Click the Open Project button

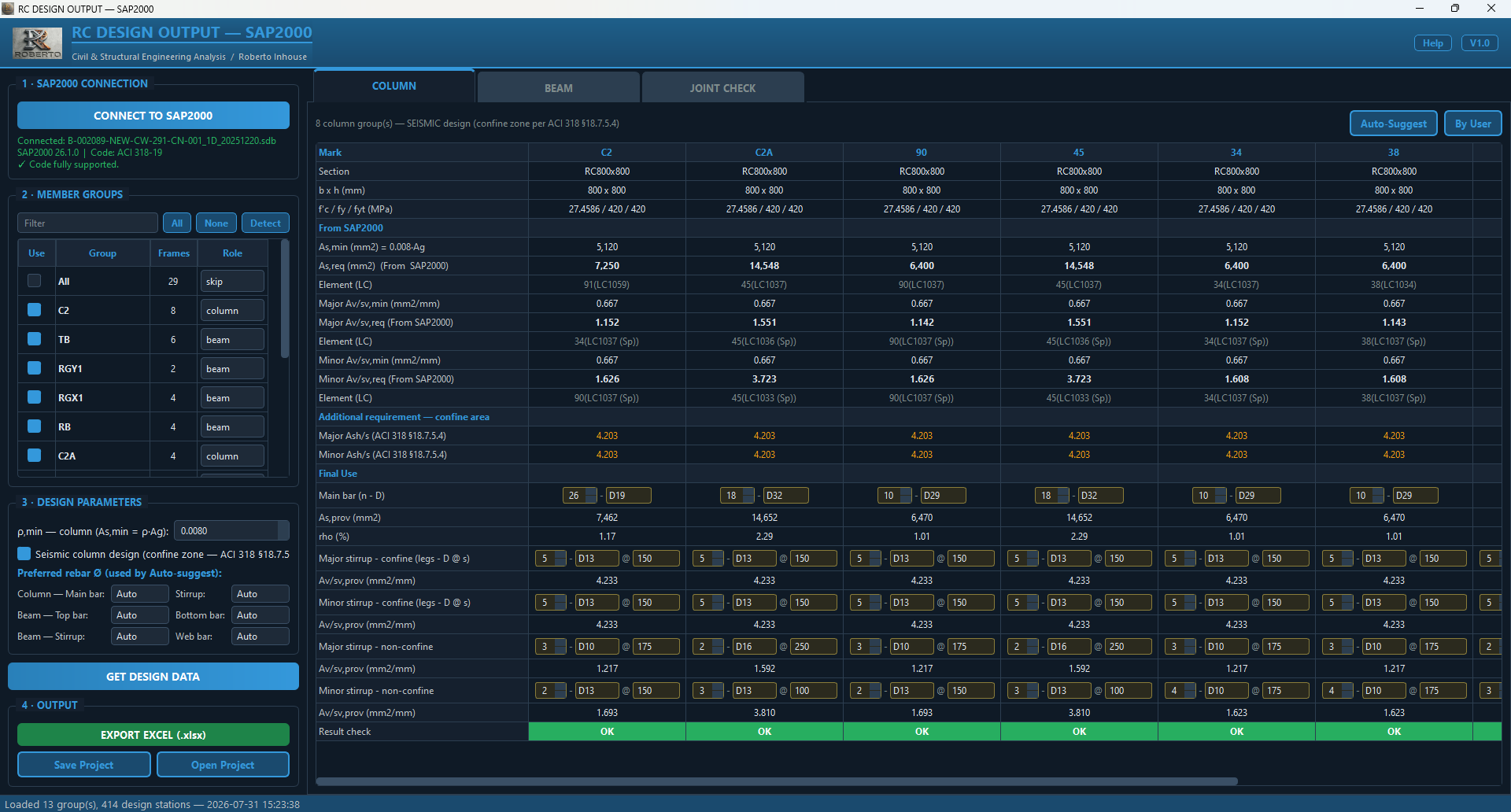click(223, 765)
